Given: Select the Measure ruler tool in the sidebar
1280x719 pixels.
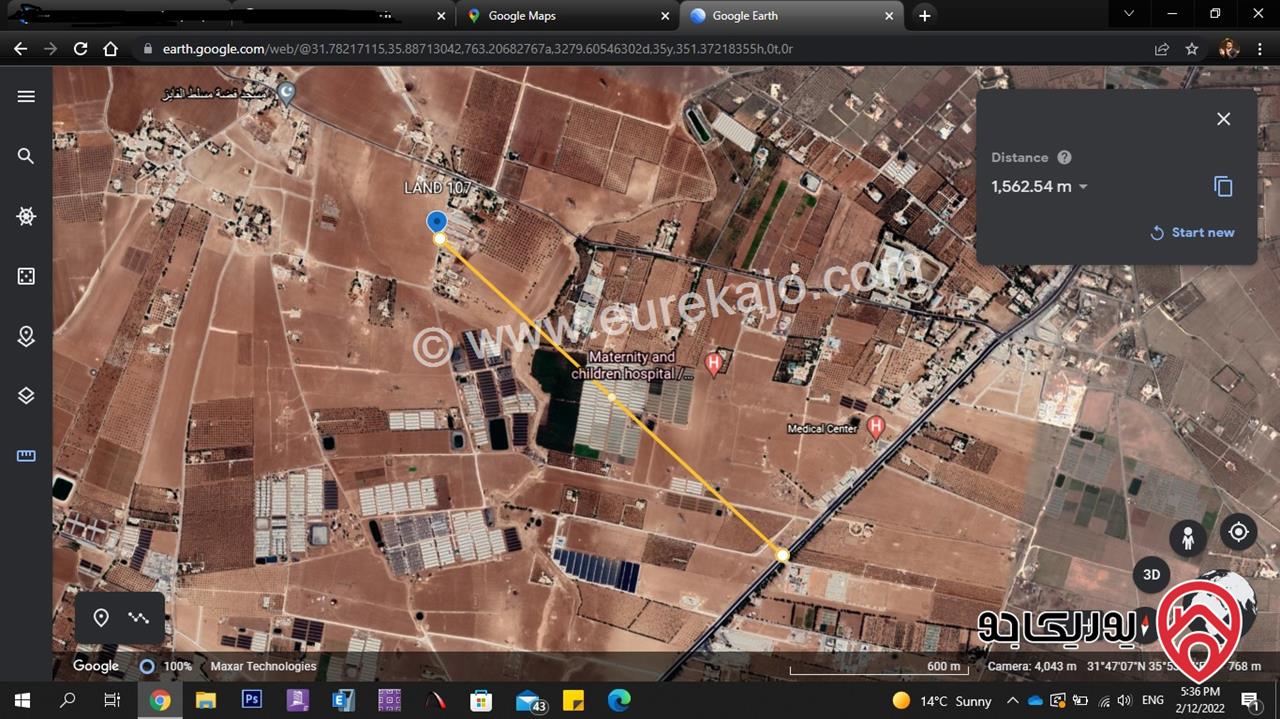Looking at the screenshot, I should click(26, 456).
